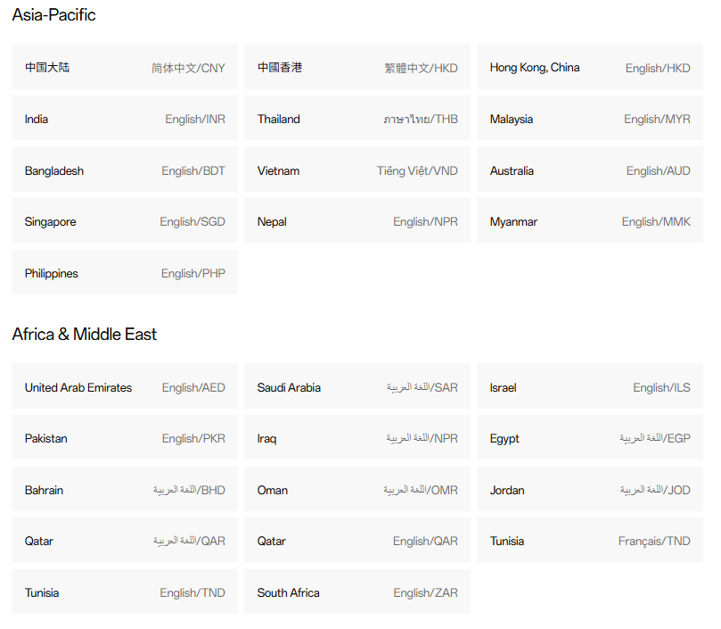Image resolution: width=721 pixels, height=629 pixels.
Task: Select Saudi Arabia SAR region
Action: [357, 386]
